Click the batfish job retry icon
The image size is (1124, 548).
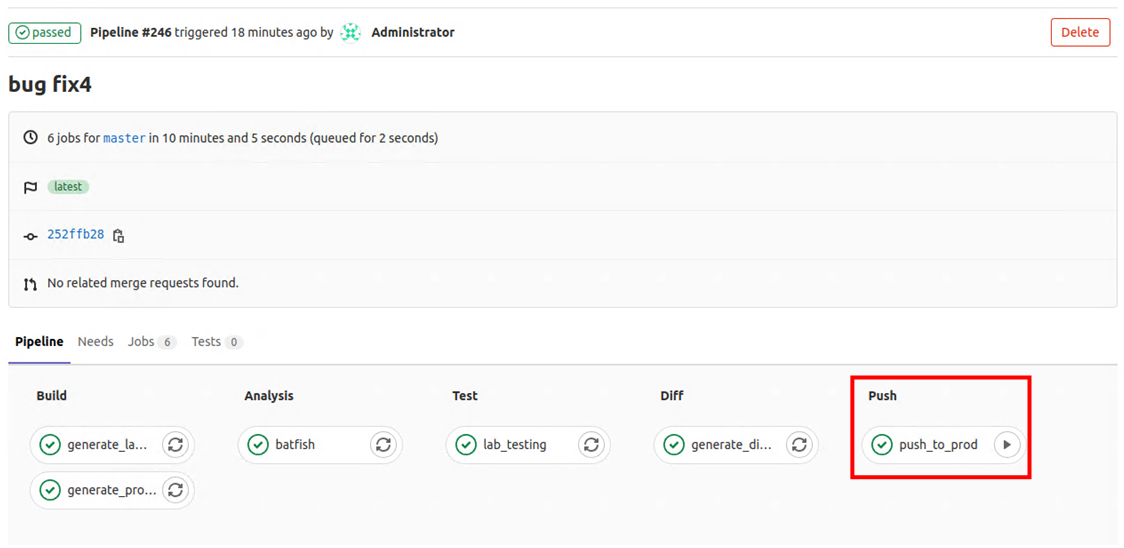(383, 445)
